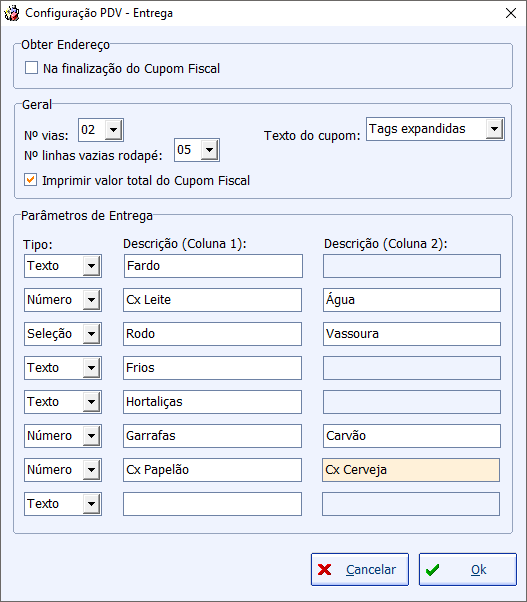Screen dimensions: 527x602
Task: Click the Cancelar button
Action: (360, 569)
